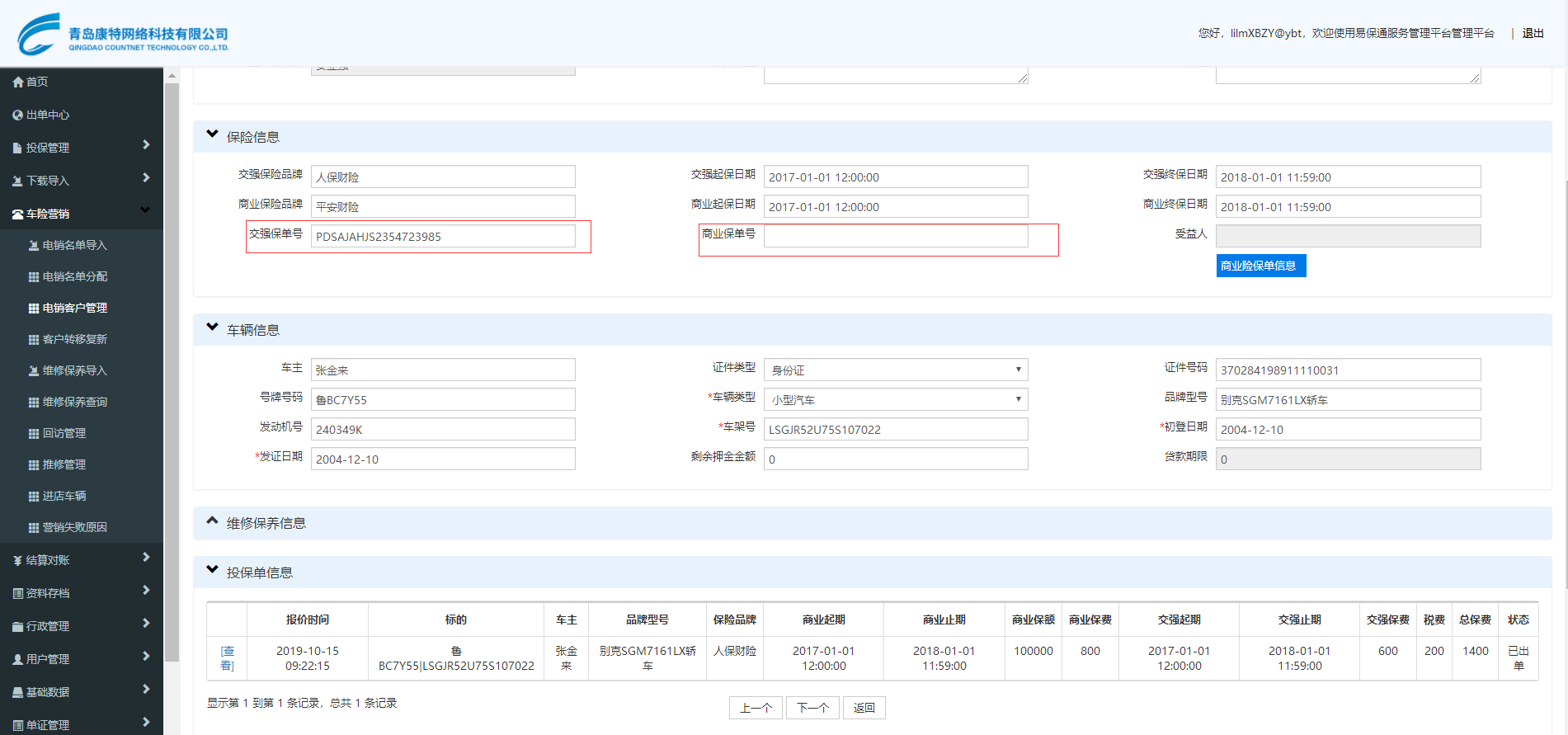
Task: Collapse the 保险信息 section
Action: click(x=213, y=134)
